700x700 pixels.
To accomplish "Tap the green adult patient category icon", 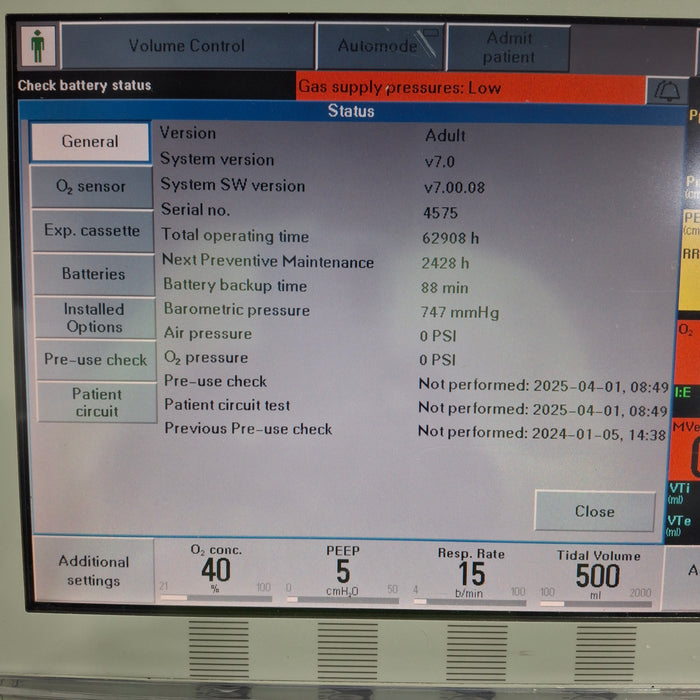I will click(38, 46).
